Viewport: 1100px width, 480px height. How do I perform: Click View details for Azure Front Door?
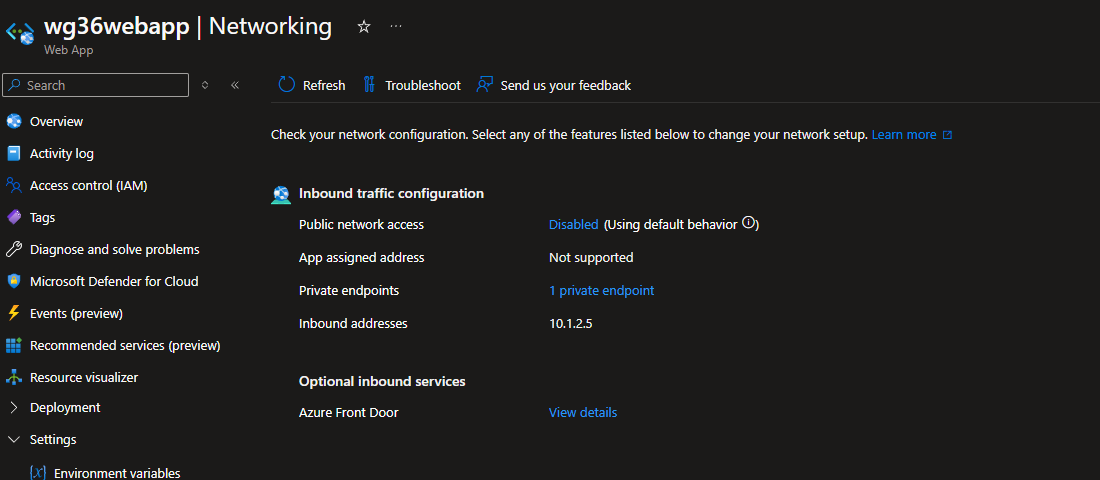pos(582,413)
